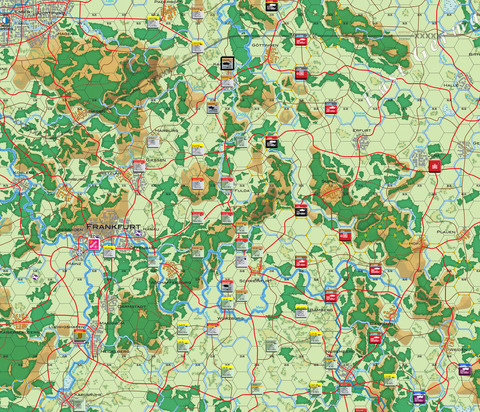The height and width of the screenshot is (412, 480).
Task: Select the purple counter near Weiden
Action: pyautogui.click(x=465, y=369)
